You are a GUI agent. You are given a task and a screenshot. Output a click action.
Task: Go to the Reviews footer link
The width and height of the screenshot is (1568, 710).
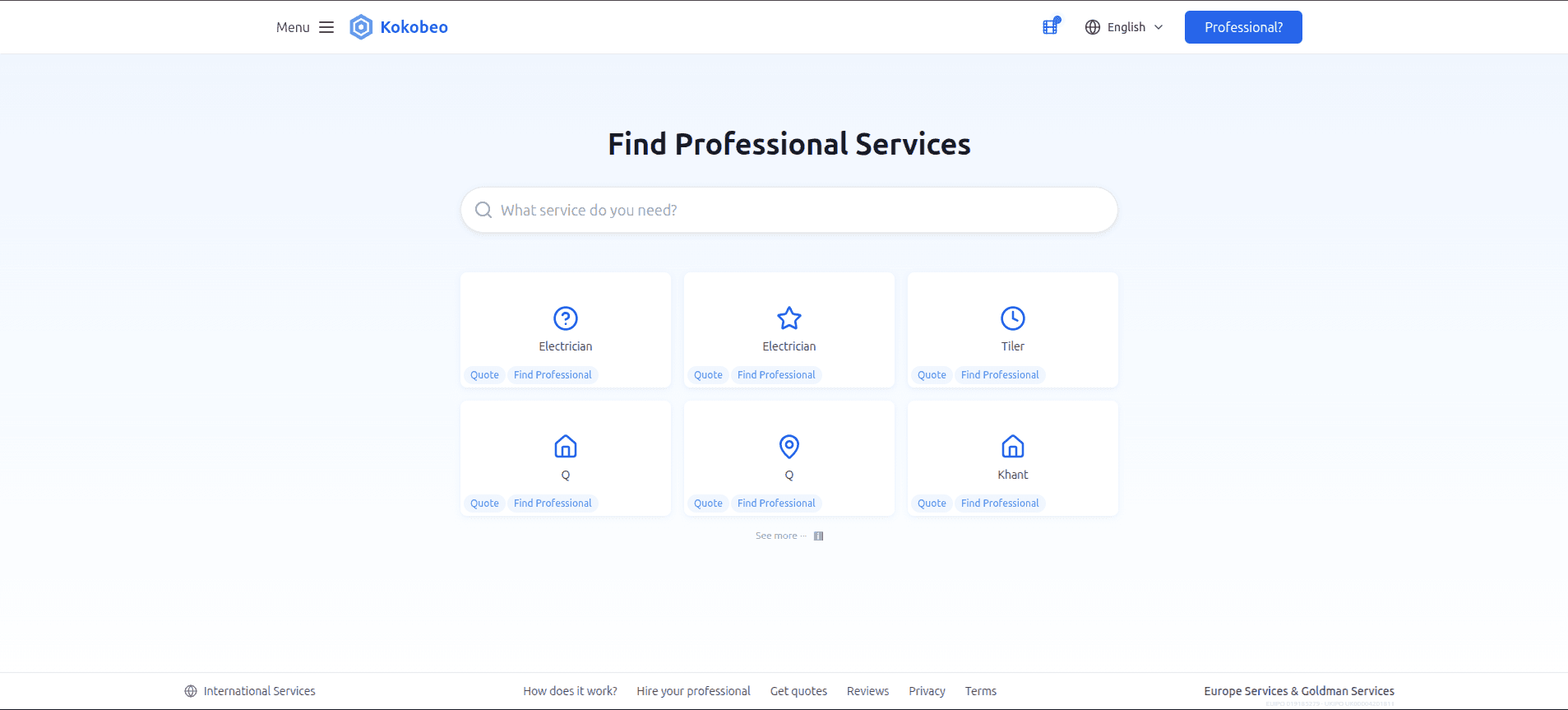pyautogui.click(x=867, y=691)
